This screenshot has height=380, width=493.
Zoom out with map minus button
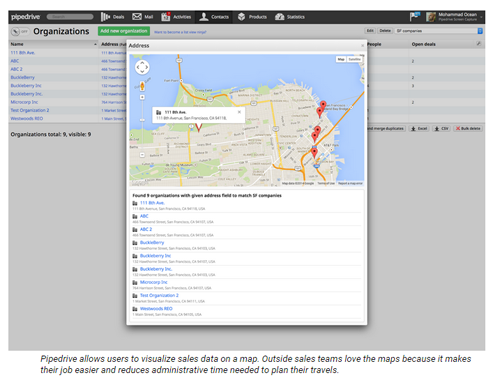point(142,155)
